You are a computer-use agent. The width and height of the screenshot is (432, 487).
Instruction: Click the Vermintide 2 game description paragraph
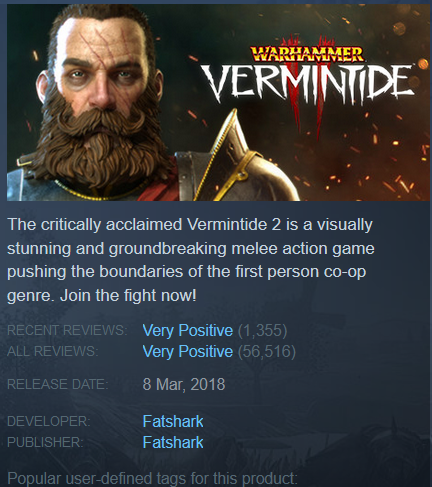tap(191, 260)
